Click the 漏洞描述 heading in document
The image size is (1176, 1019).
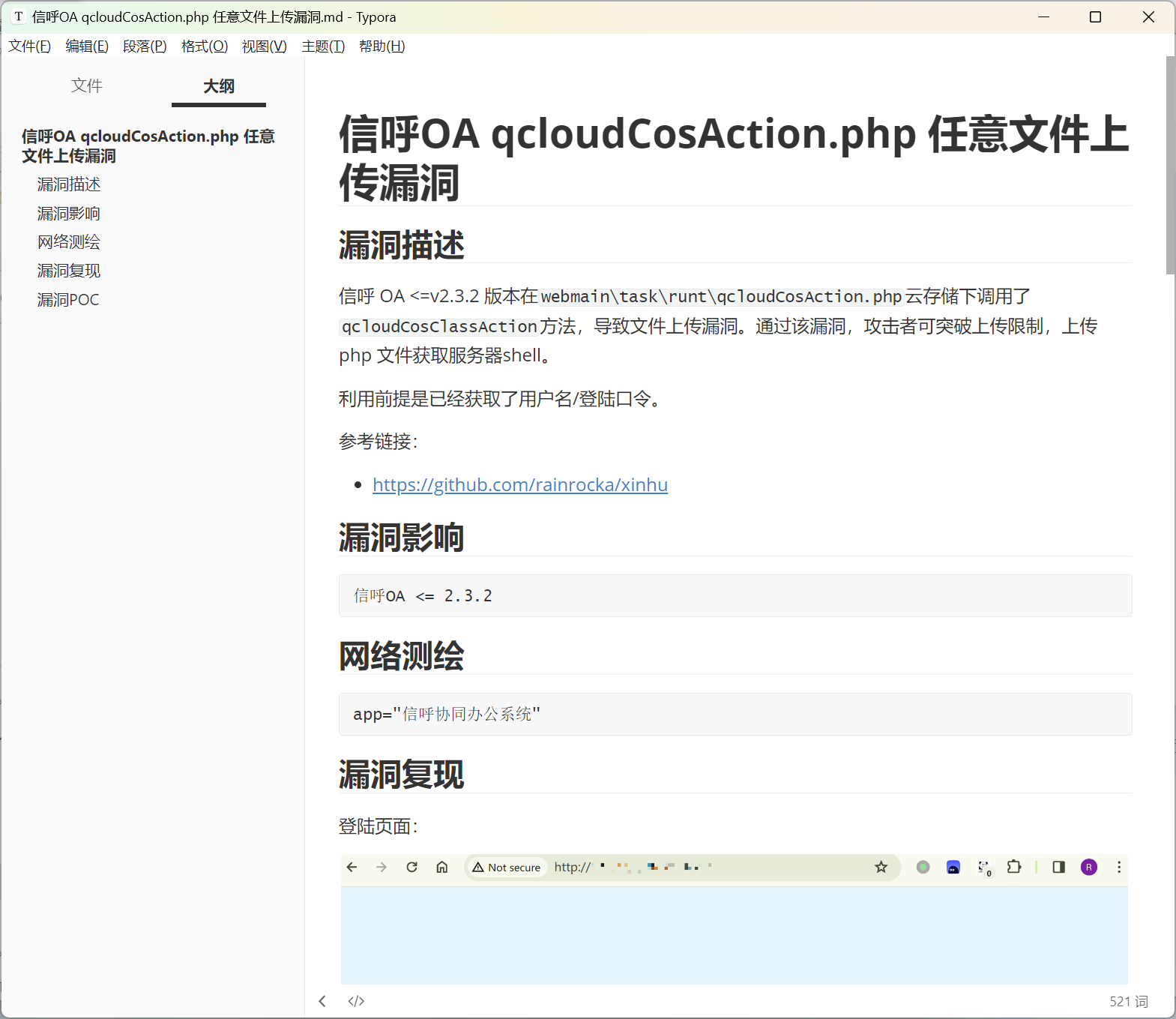point(402,245)
